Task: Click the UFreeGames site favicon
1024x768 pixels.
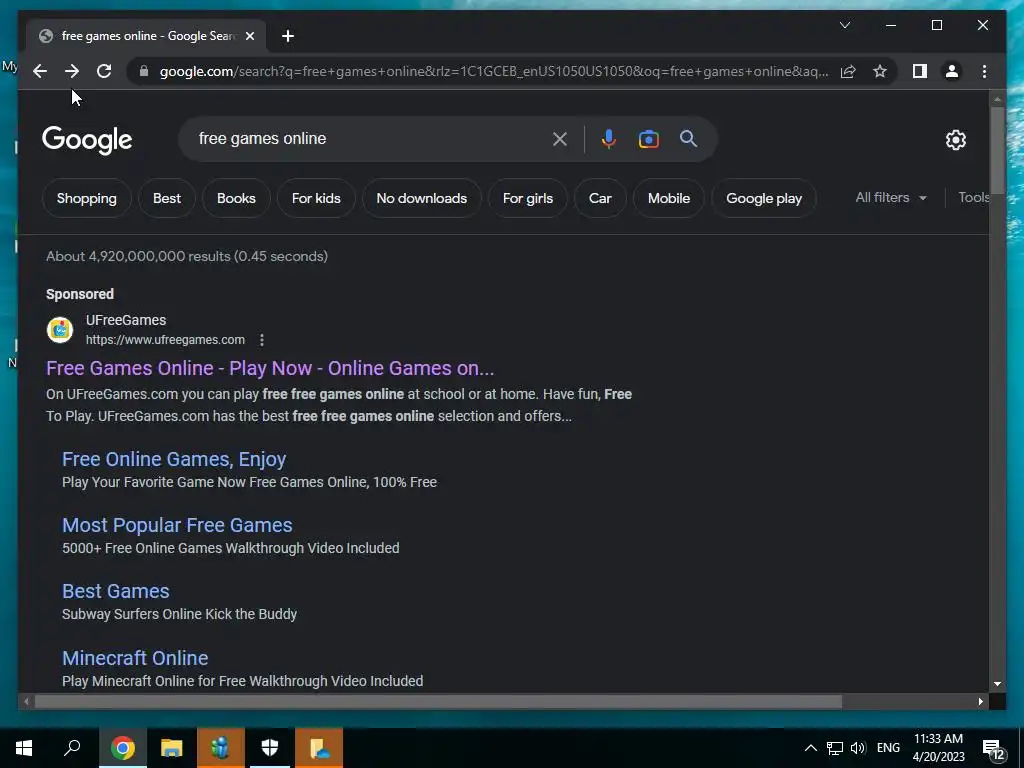Action: (60, 329)
